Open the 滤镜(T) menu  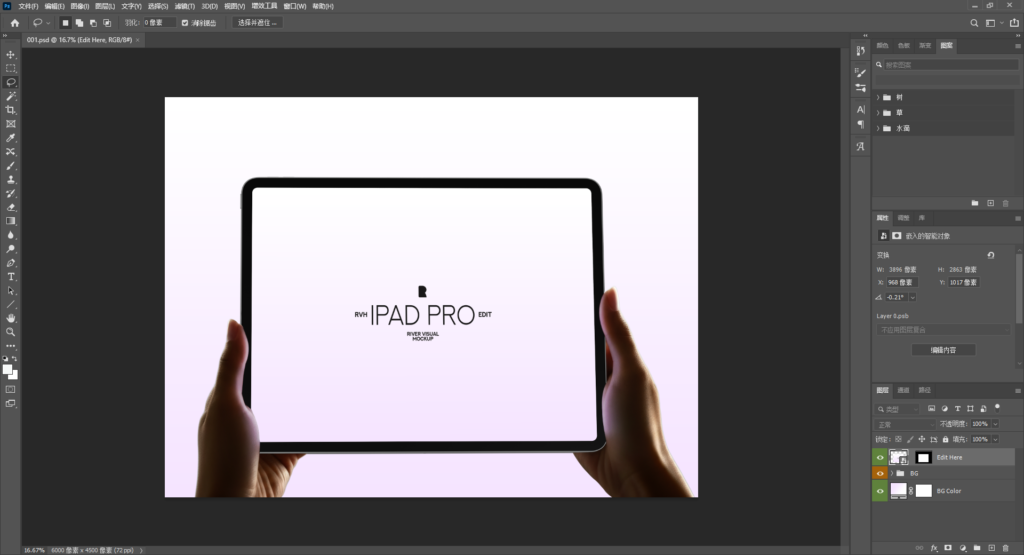point(185,6)
